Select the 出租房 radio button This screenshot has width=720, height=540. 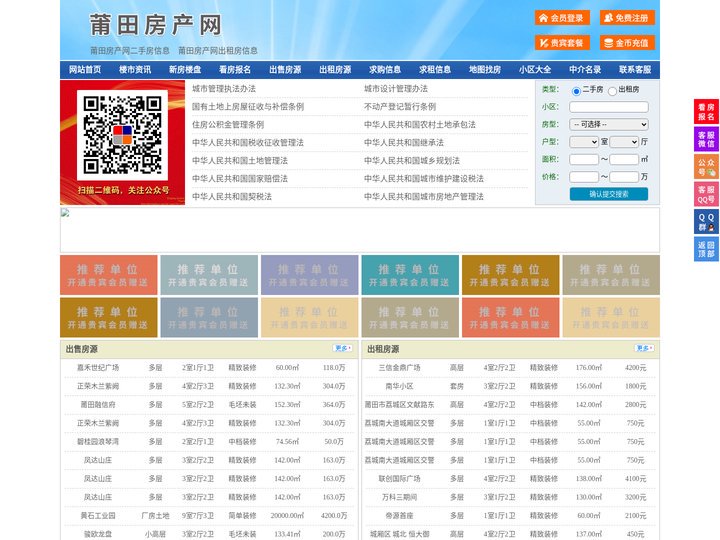(612, 91)
